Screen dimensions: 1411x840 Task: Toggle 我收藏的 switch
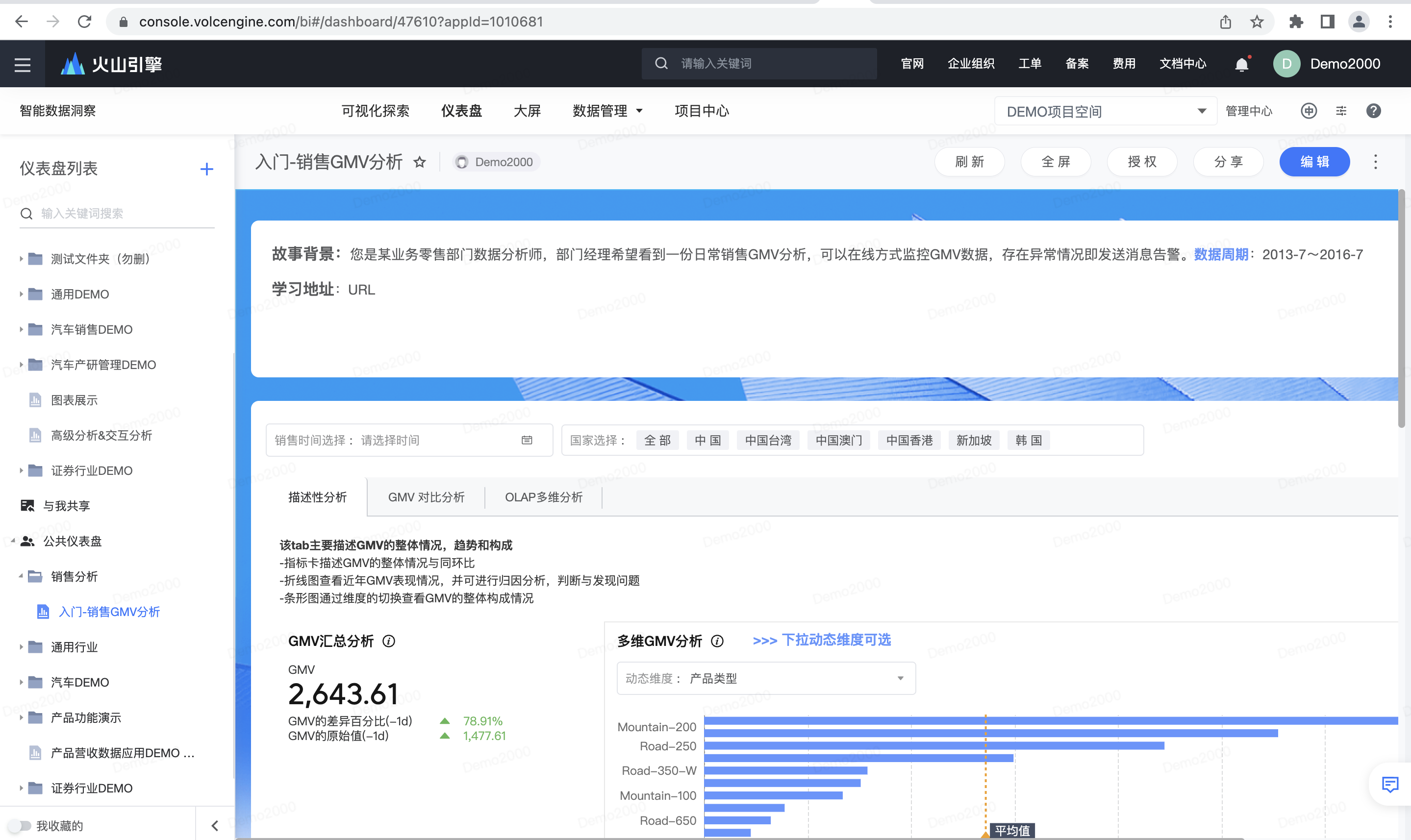pos(19,825)
